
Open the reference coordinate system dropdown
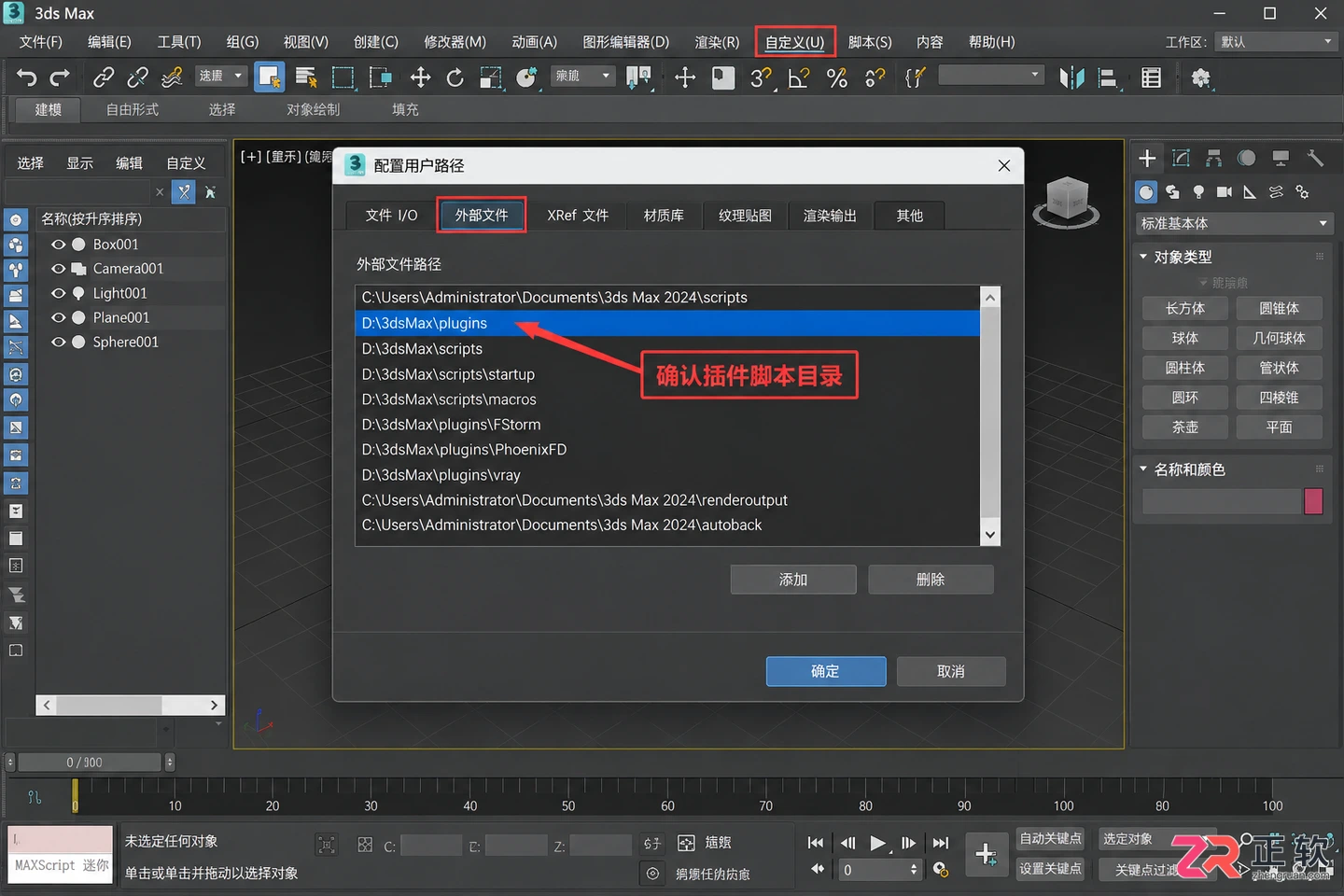point(583,76)
